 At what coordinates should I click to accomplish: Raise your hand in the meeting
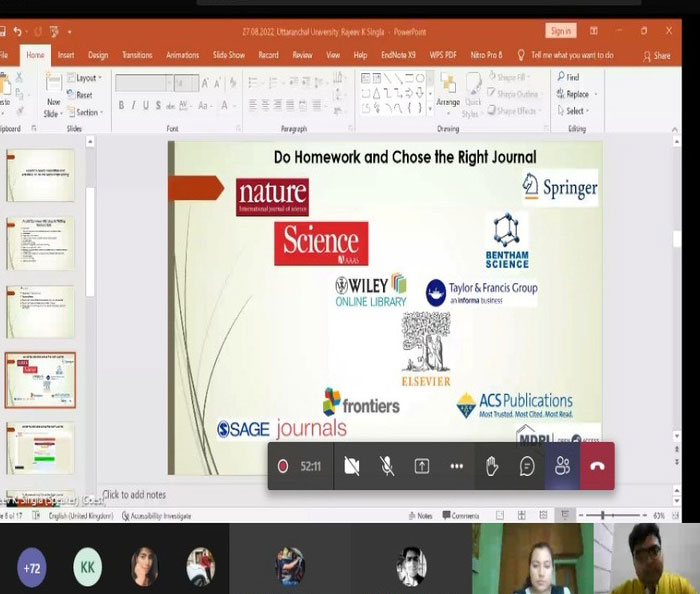tap(491, 466)
